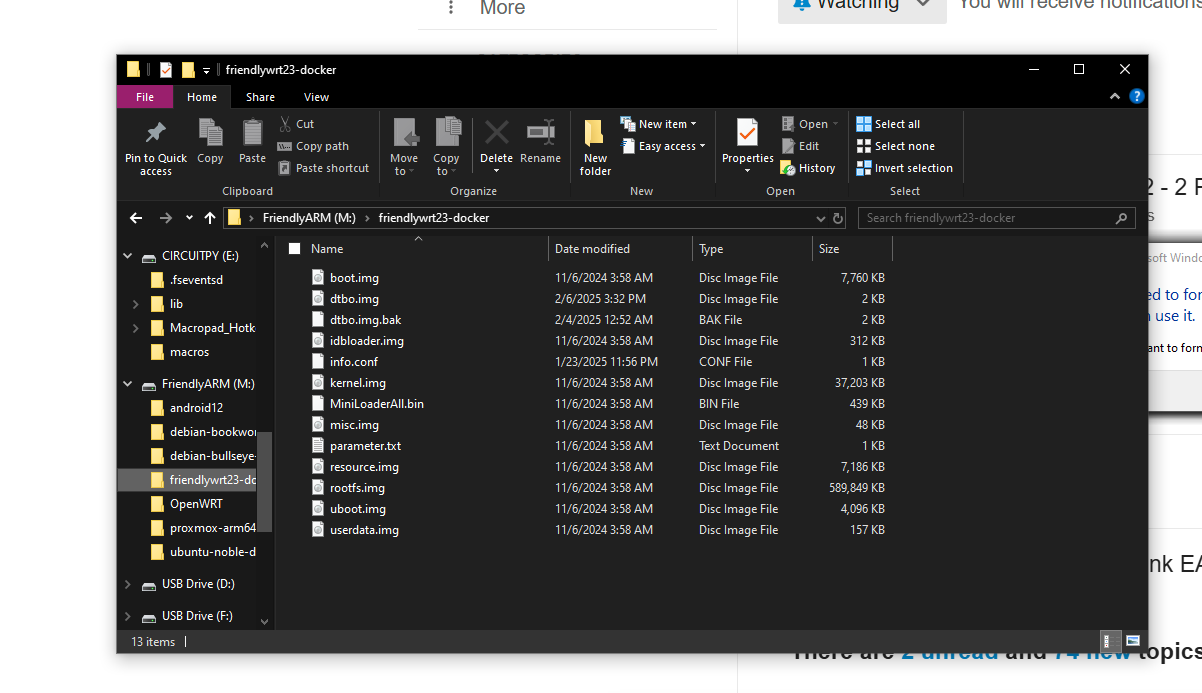
Task: Open Explorer help question mark icon
Action: (1136, 97)
